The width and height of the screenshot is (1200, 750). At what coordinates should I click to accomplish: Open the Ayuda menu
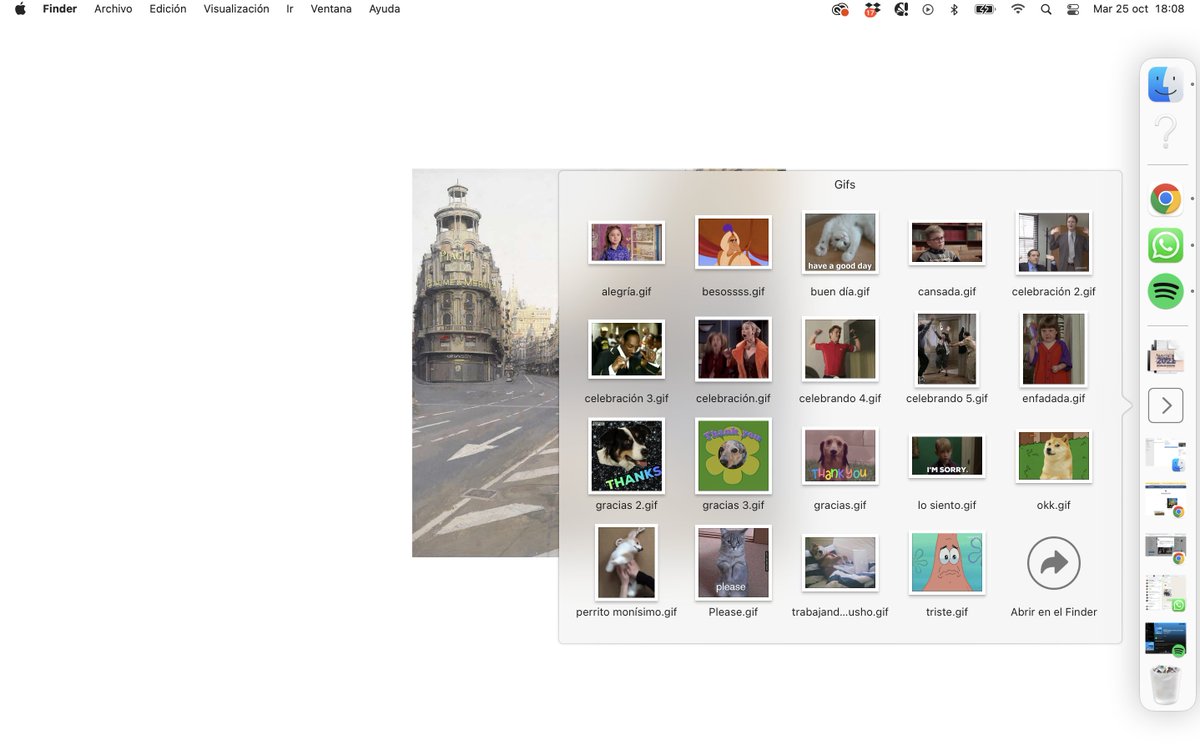pyautogui.click(x=384, y=9)
